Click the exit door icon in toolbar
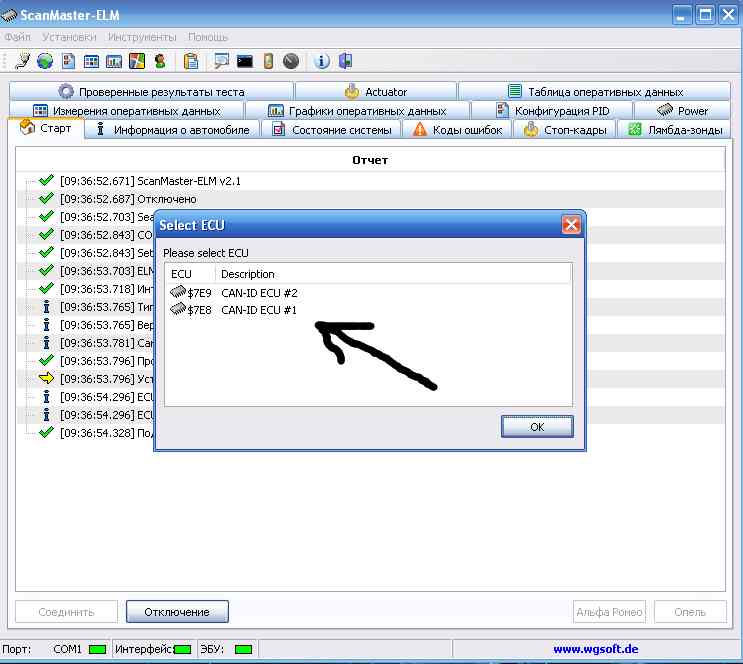 346,61
